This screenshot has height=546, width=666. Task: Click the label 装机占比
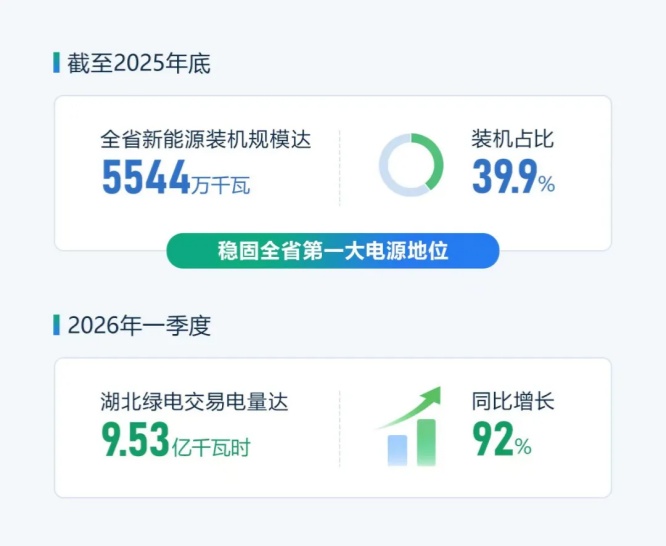click(x=513, y=139)
